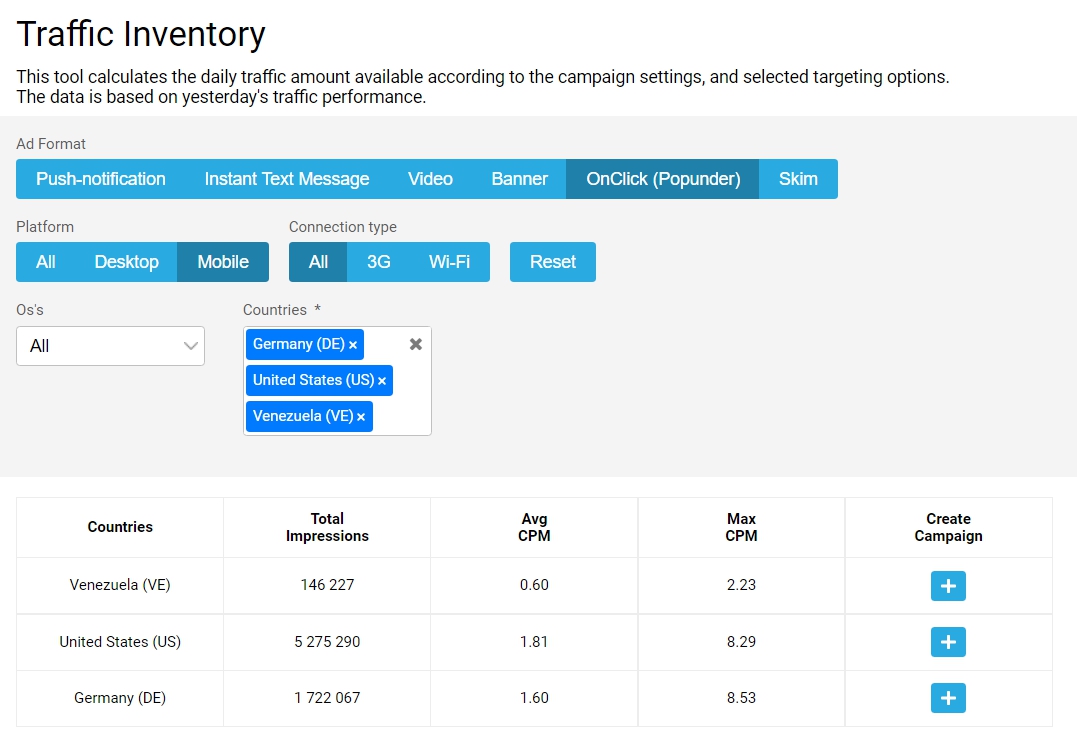
Task: Select Mobile platform option
Action: click(223, 262)
